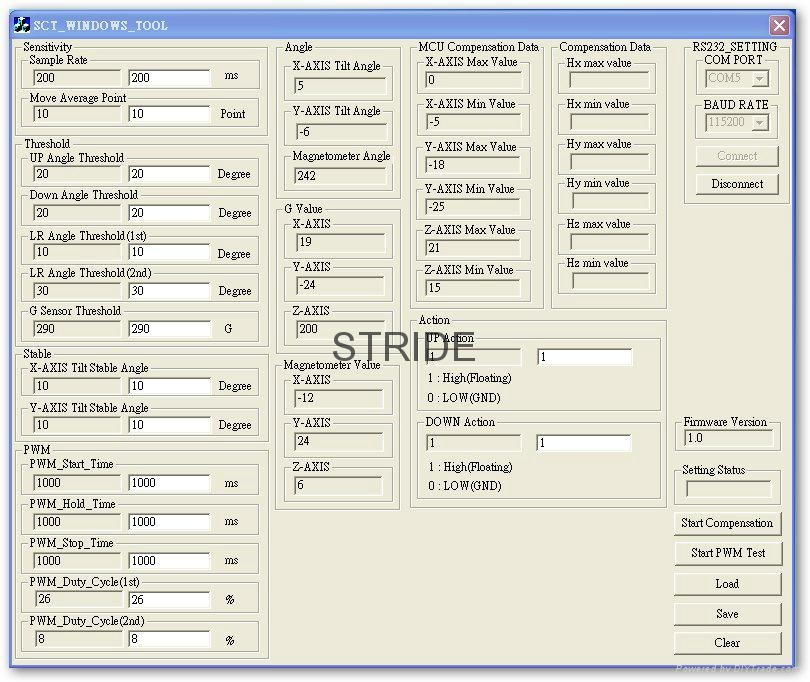Screen dimensions: 810x682
Task: Click the SCT_WINDOWS_TOOL title bar app icon
Action: [22, 25]
